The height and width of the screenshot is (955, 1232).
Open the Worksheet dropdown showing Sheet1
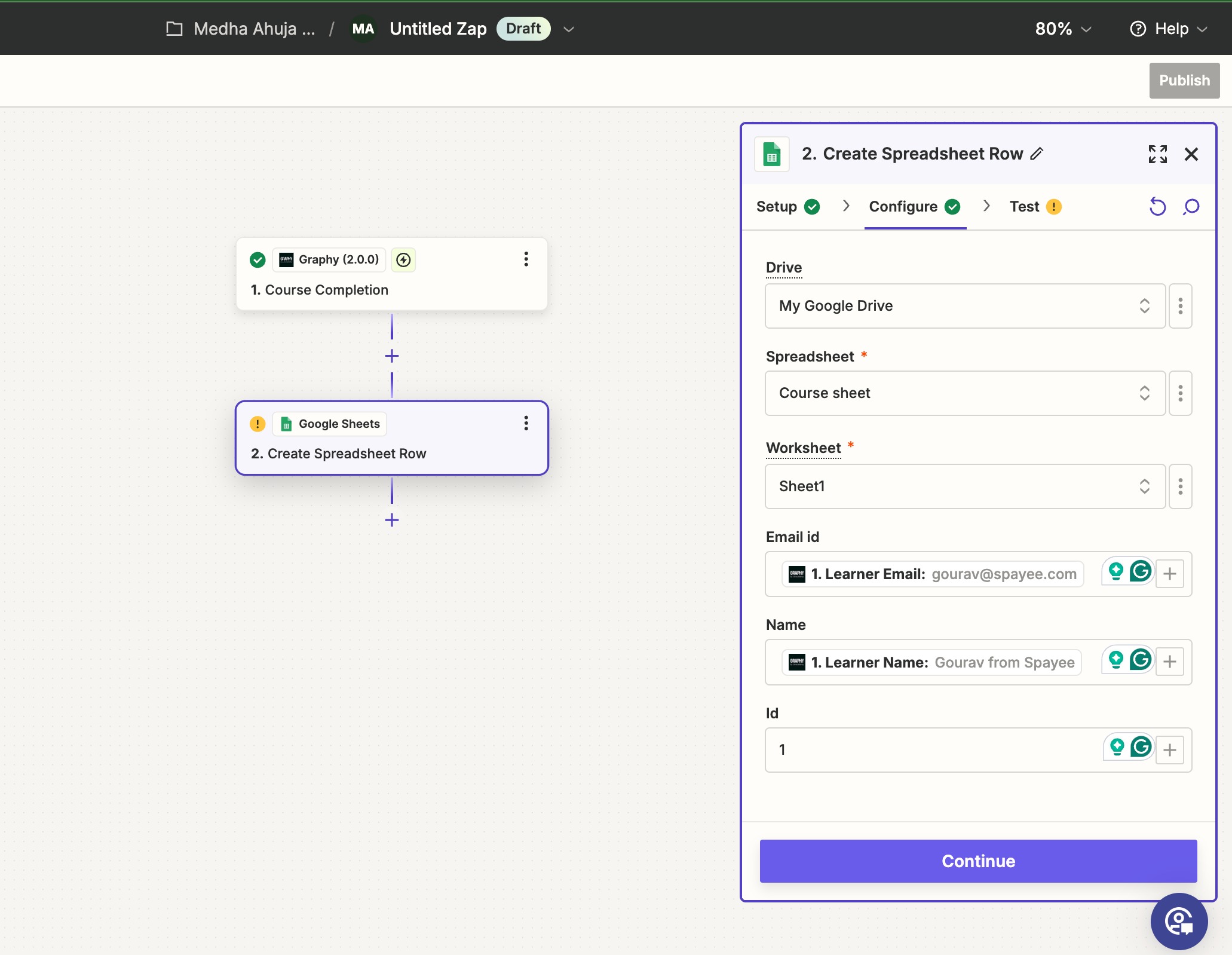[964, 486]
